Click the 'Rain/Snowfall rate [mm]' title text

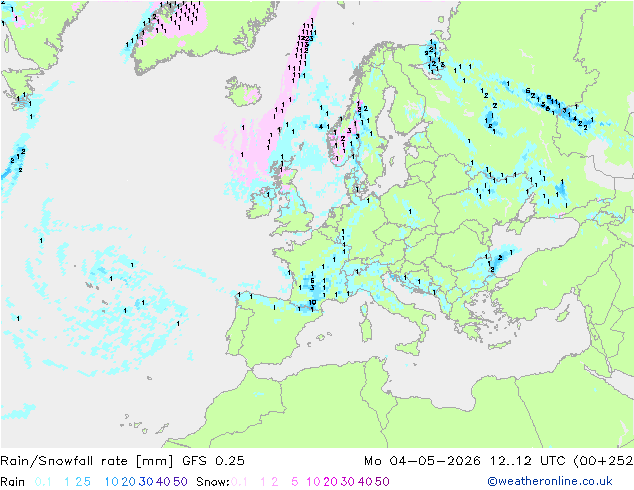point(87,461)
